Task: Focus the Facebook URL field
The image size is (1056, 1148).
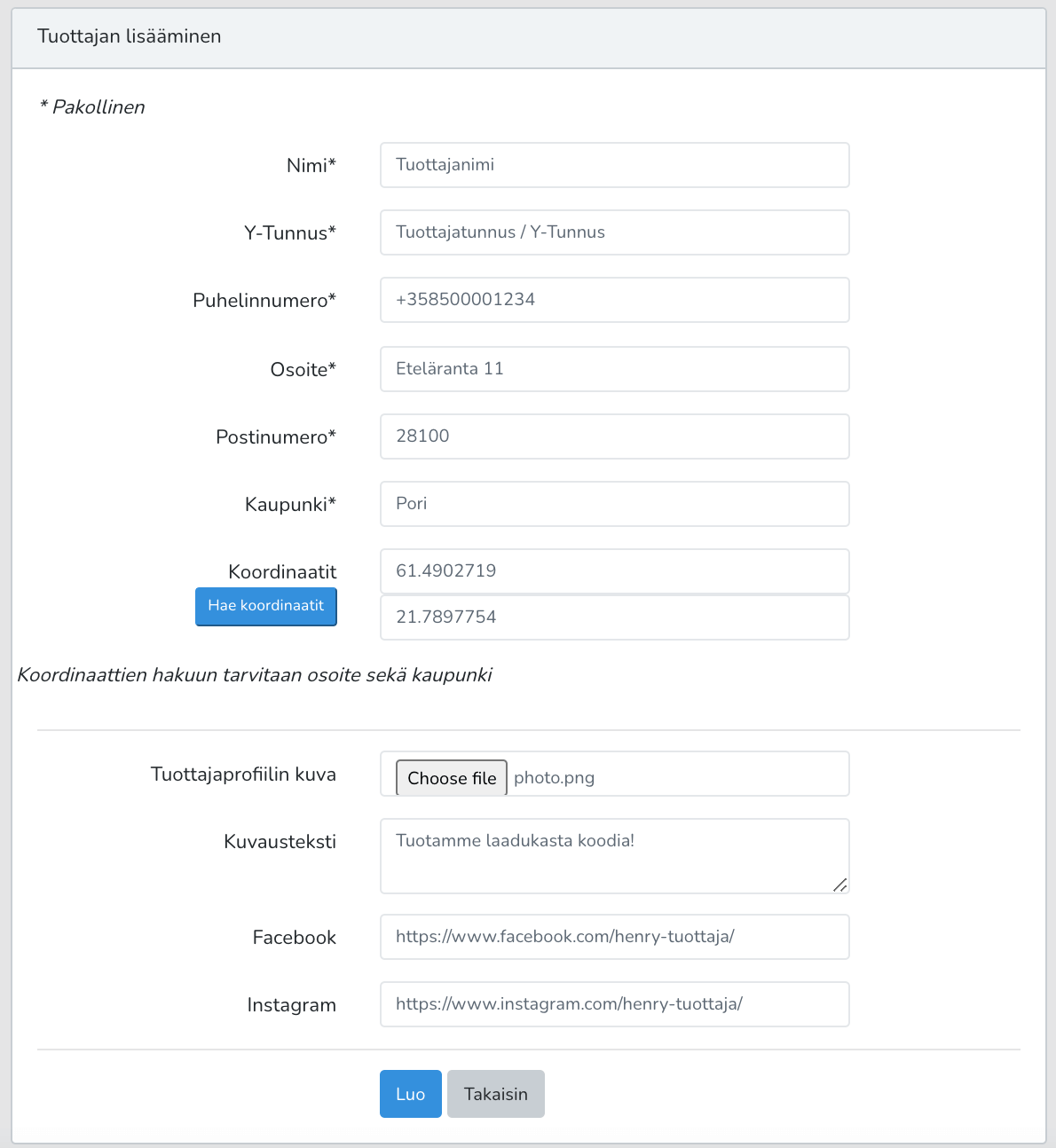Action: click(x=614, y=937)
